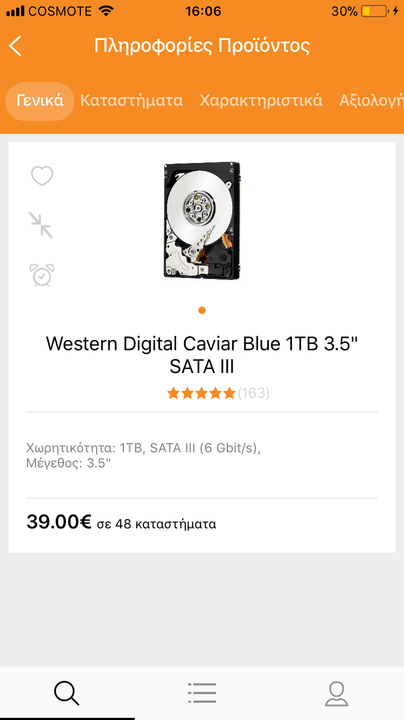Viewport: 404px width, 720px height.
Task: Tap the compare arrows icon
Action: click(41, 225)
